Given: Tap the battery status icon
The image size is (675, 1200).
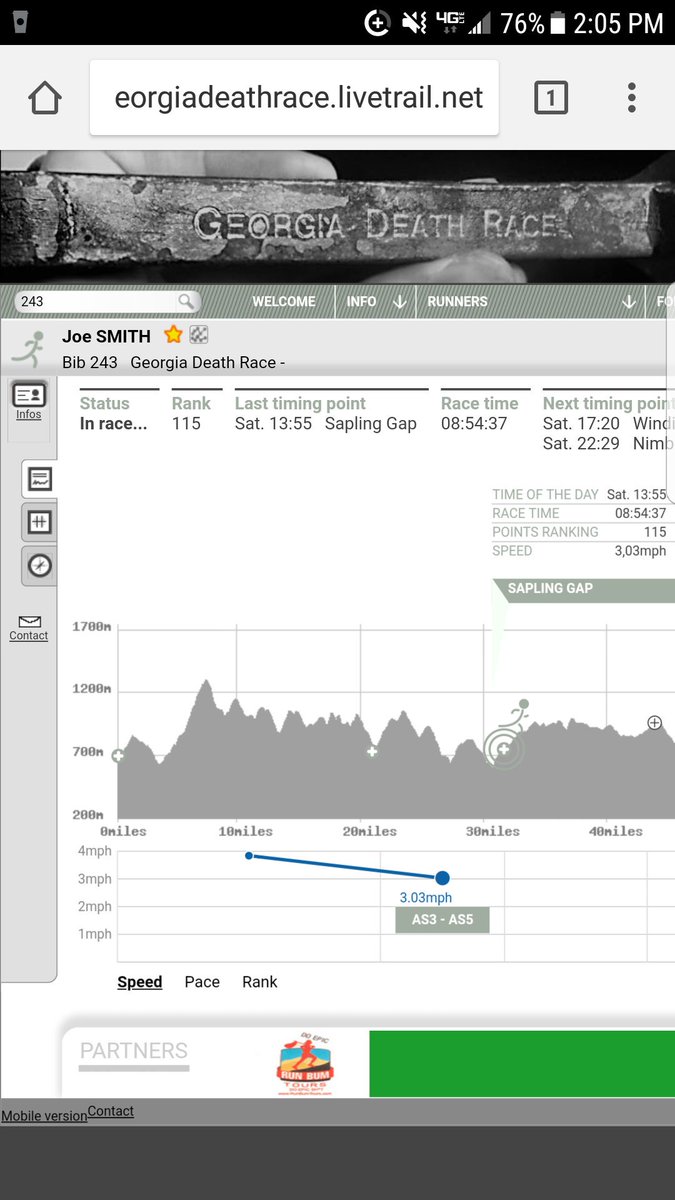Looking at the screenshot, I should coord(560,23).
